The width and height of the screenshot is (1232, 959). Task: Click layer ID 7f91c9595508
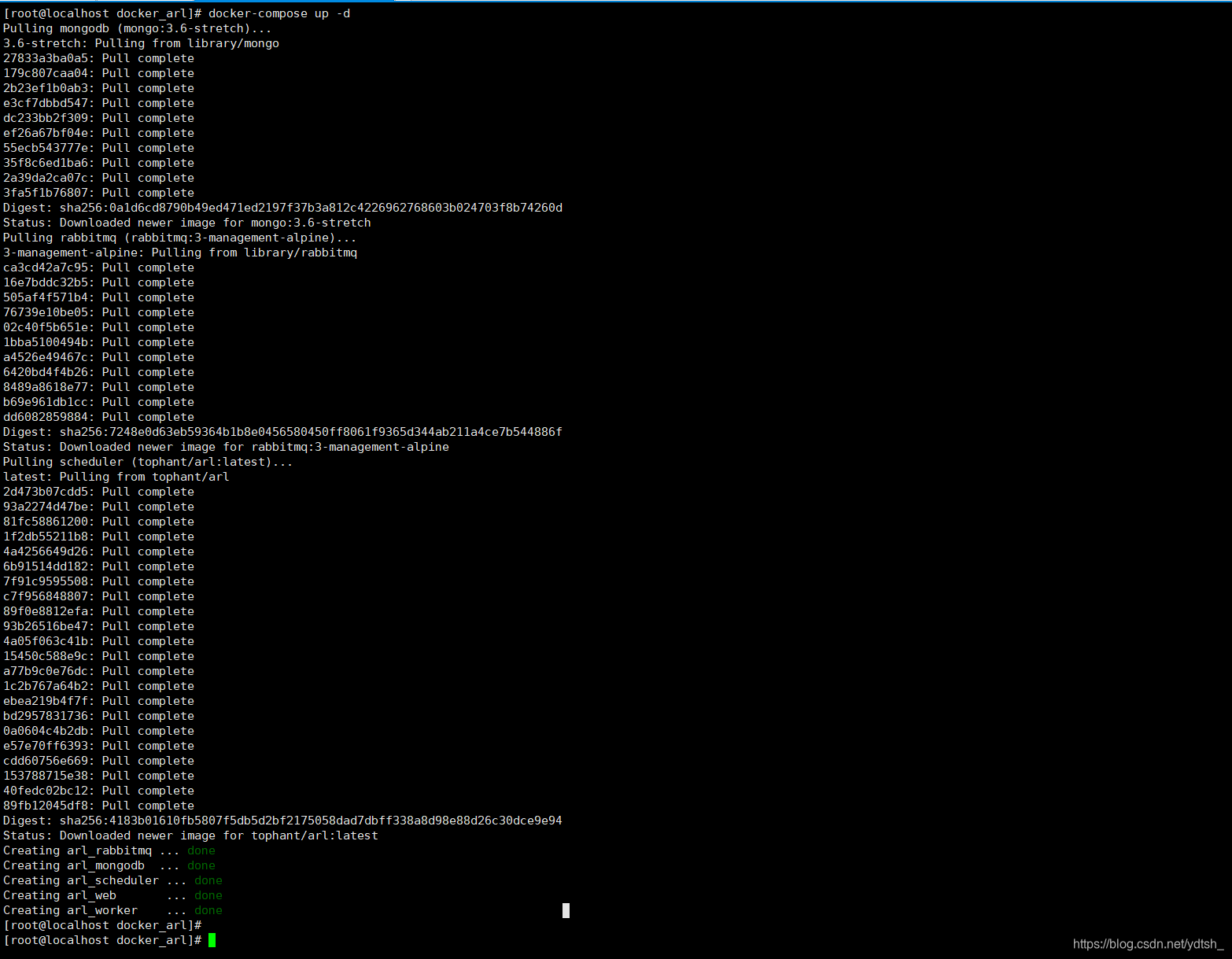coord(46,581)
